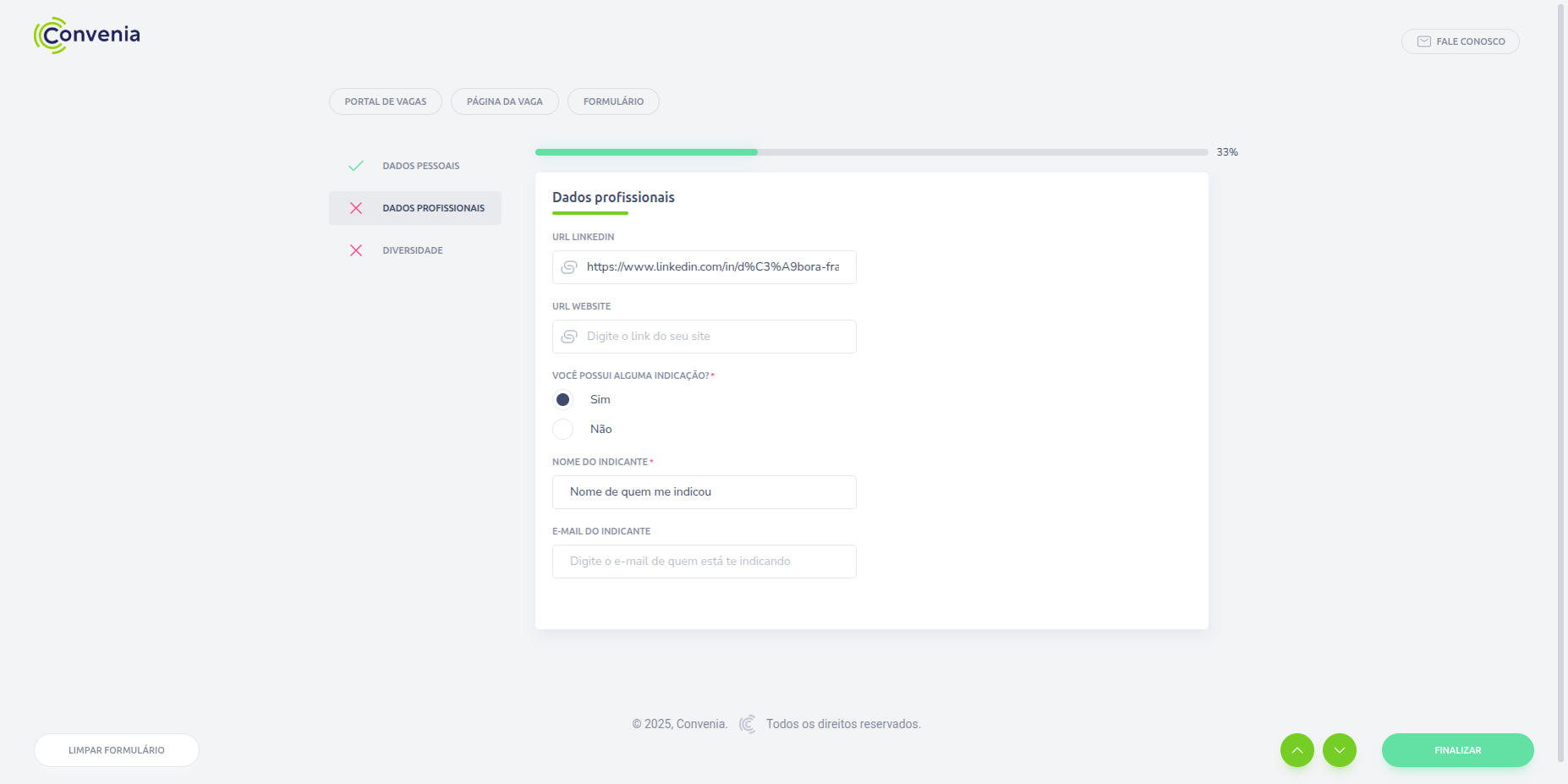Focus the Nome do Indicante input field
The width and height of the screenshot is (1568, 784).
tap(704, 492)
